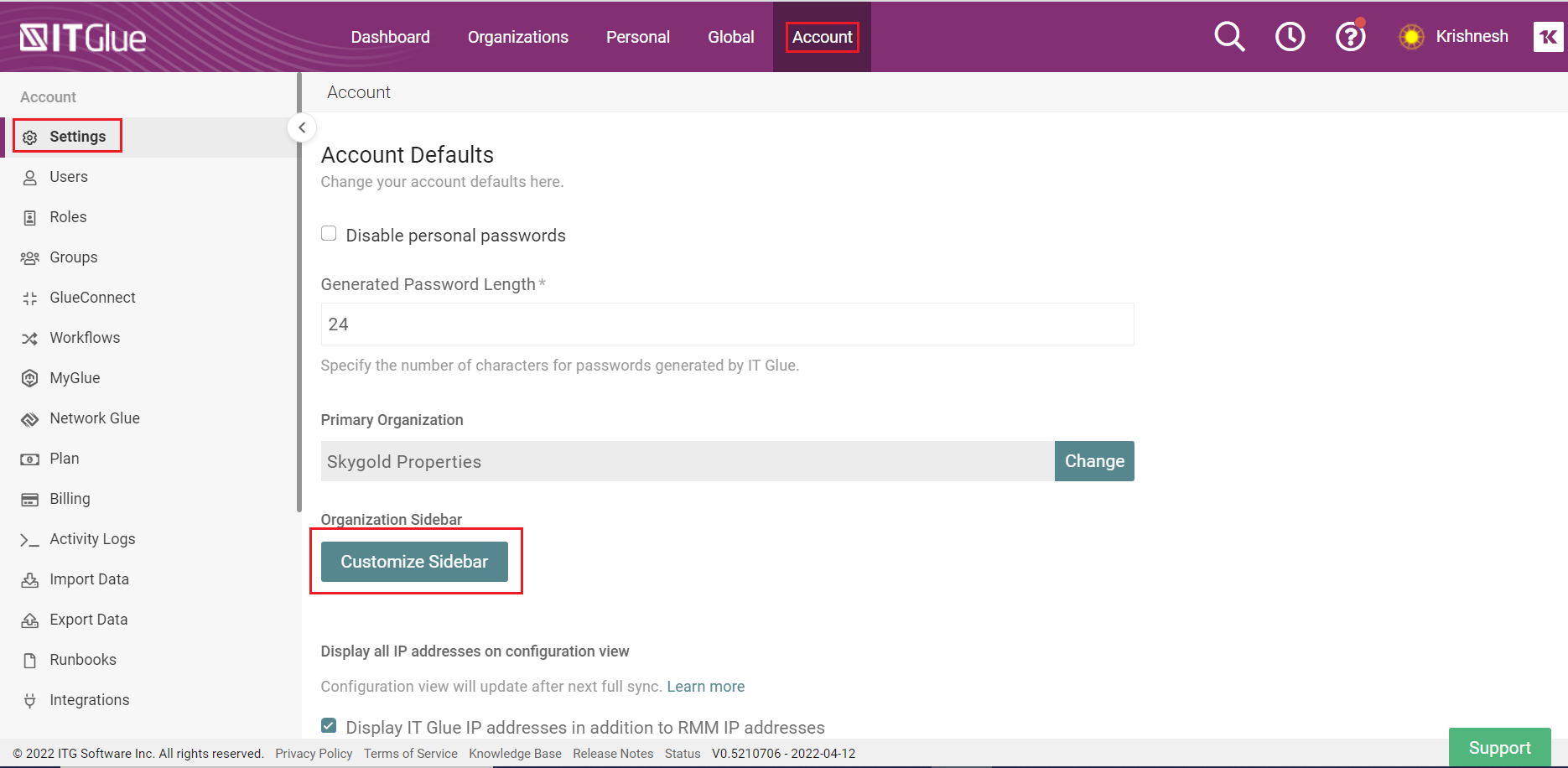This screenshot has width=1568, height=768.
Task: Select Settings in the Account sidebar
Action: [x=77, y=137]
